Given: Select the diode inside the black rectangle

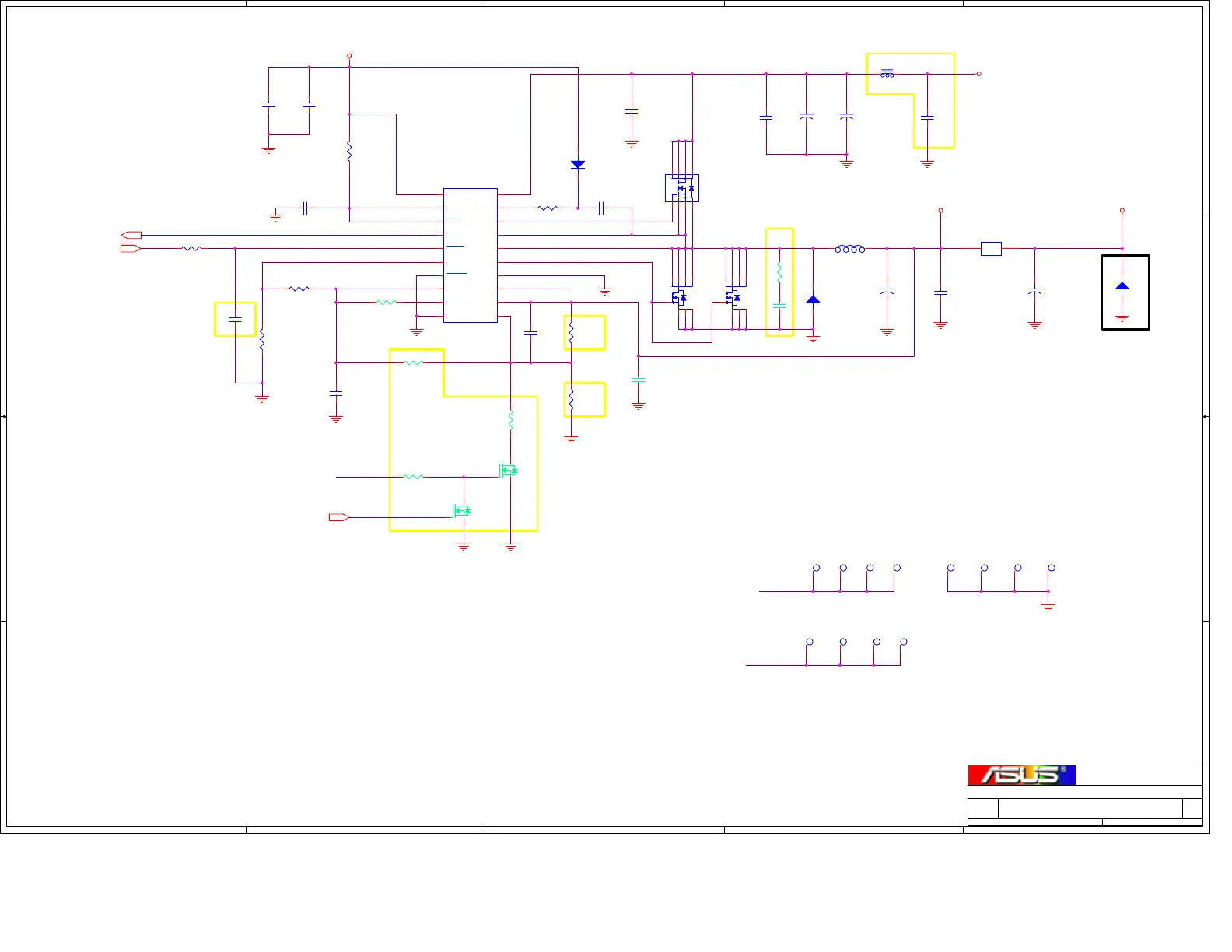Looking at the screenshot, I should pyautogui.click(x=1122, y=285).
